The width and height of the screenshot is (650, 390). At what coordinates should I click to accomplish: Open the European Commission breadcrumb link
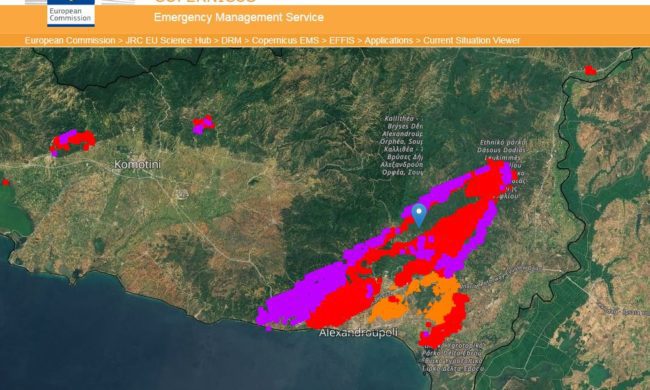pyautogui.click(x=70, y=41)
